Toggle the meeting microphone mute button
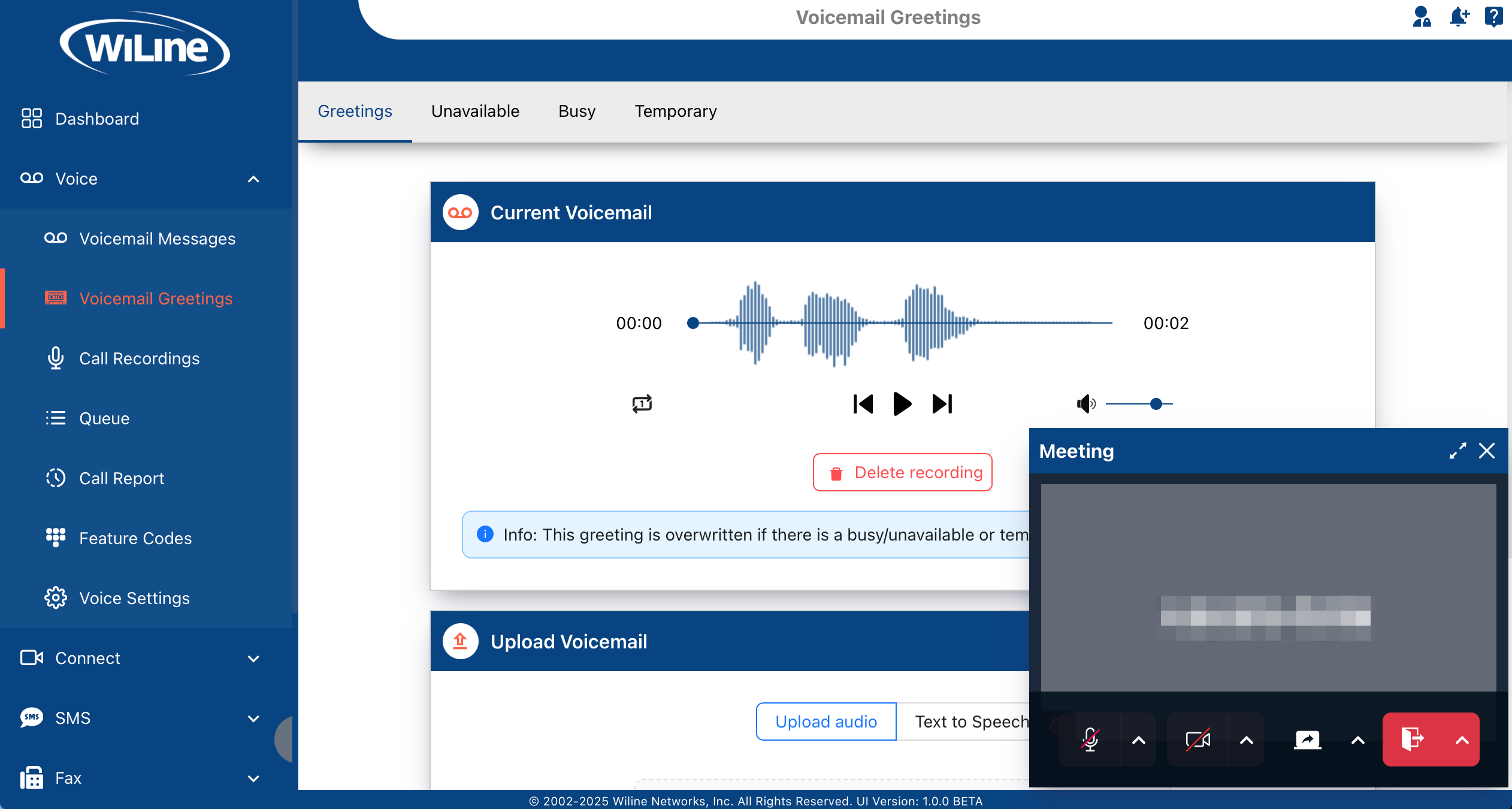1512x809 pixels. tap(1090, 739)
